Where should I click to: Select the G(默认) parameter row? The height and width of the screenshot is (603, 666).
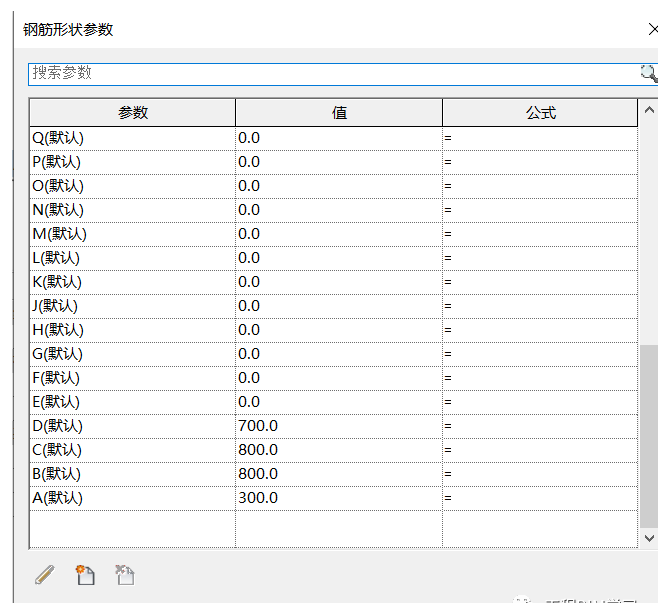(x=333, y=354)
